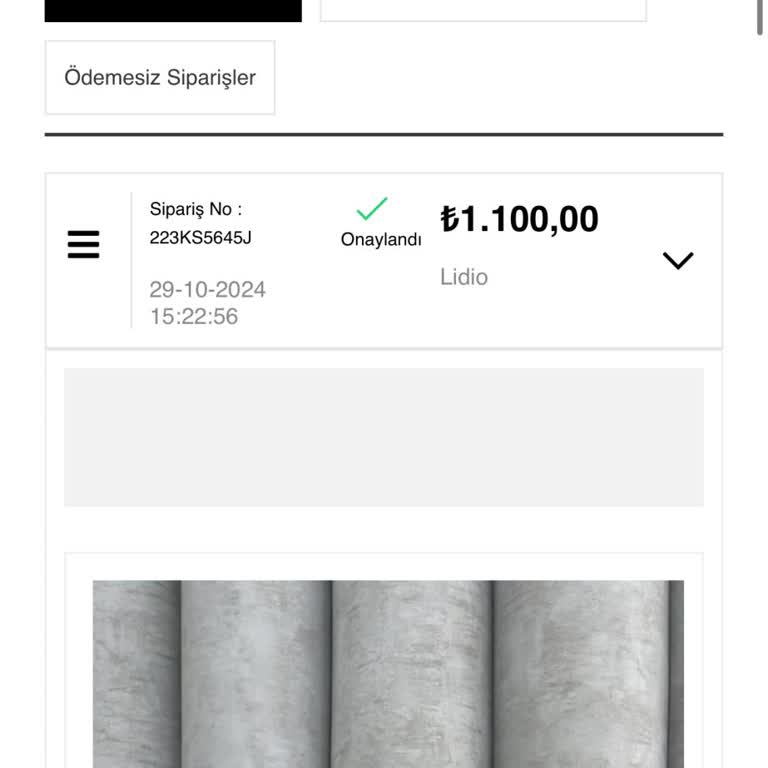The image size is (768, 768).
Task: Click the order time 15:22:56
Action: click(x=194, y=317)
